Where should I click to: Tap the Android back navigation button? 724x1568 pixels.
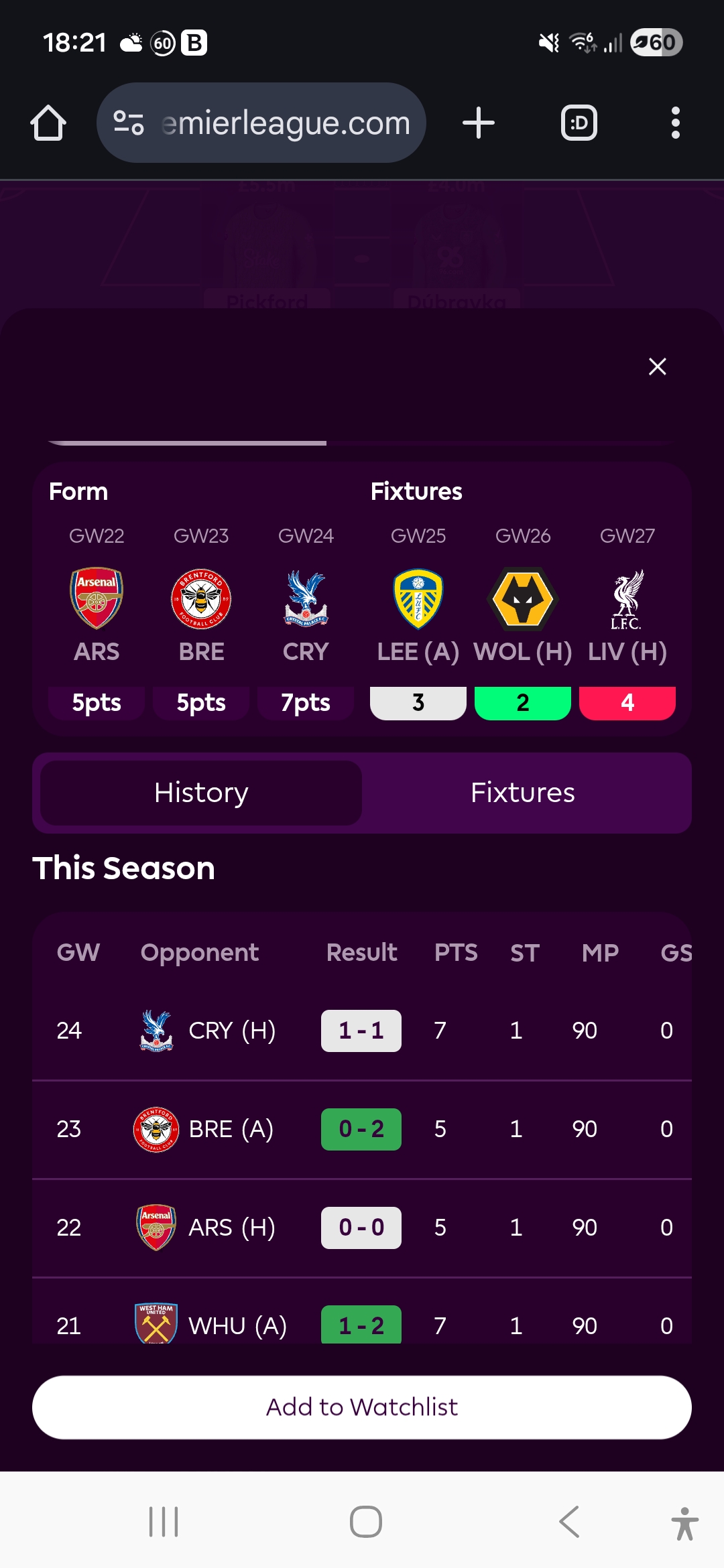pos(569,1522)
